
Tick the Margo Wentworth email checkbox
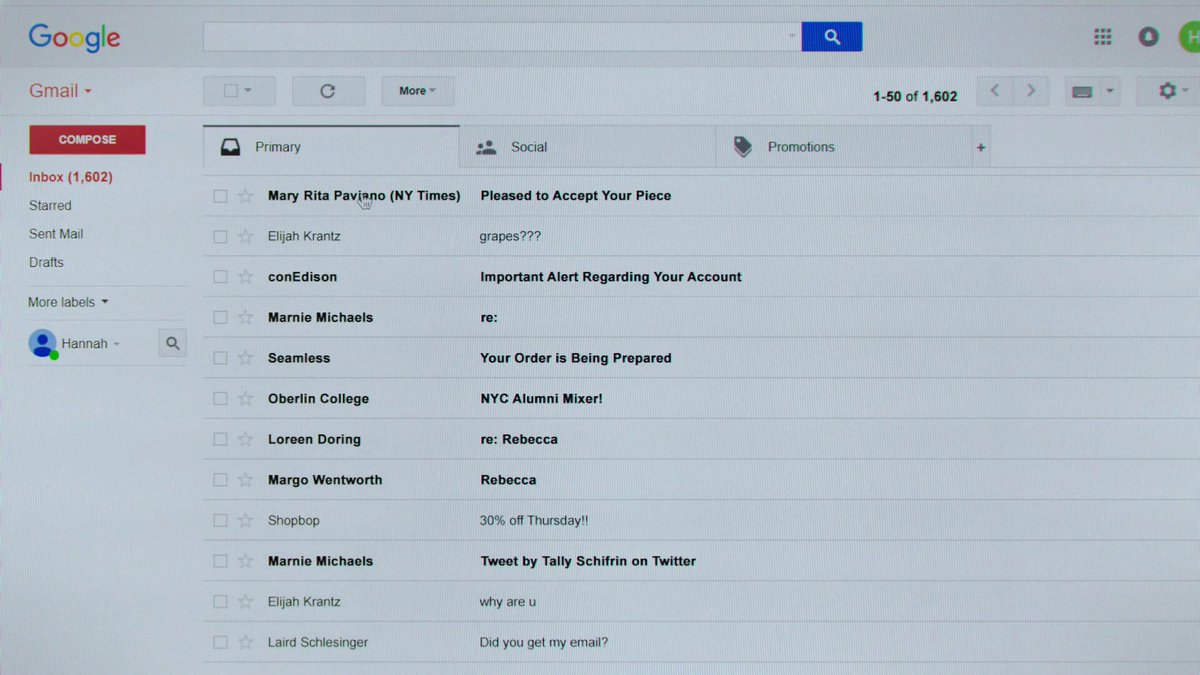coord(220,480)
